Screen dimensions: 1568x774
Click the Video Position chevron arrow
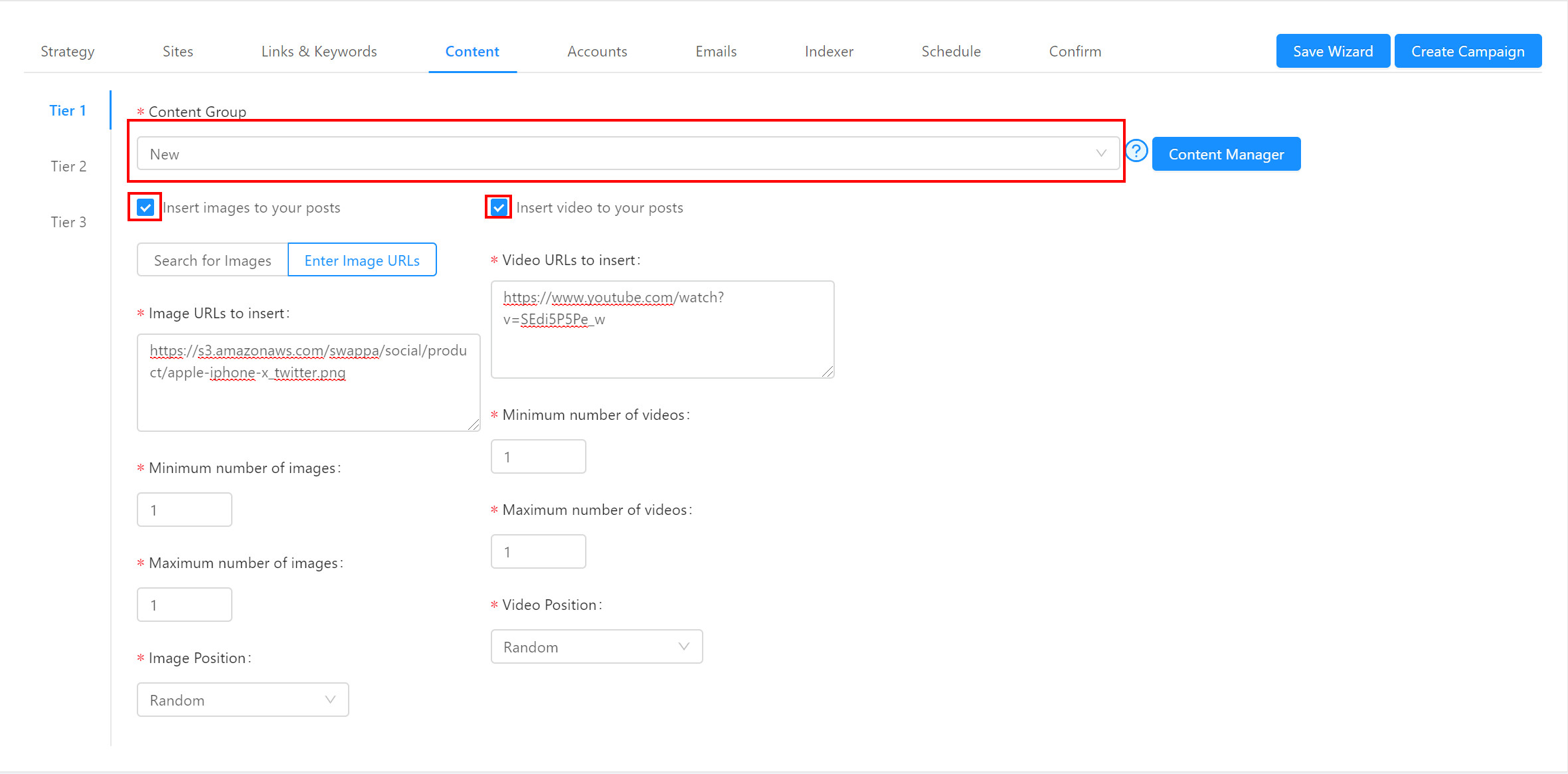[x=683, y=646]
